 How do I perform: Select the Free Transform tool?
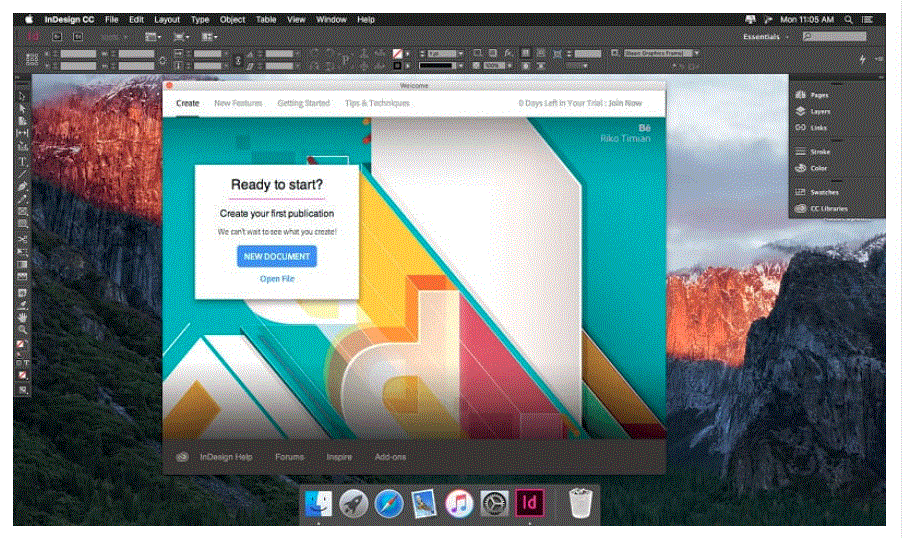[x=22, y=252]
